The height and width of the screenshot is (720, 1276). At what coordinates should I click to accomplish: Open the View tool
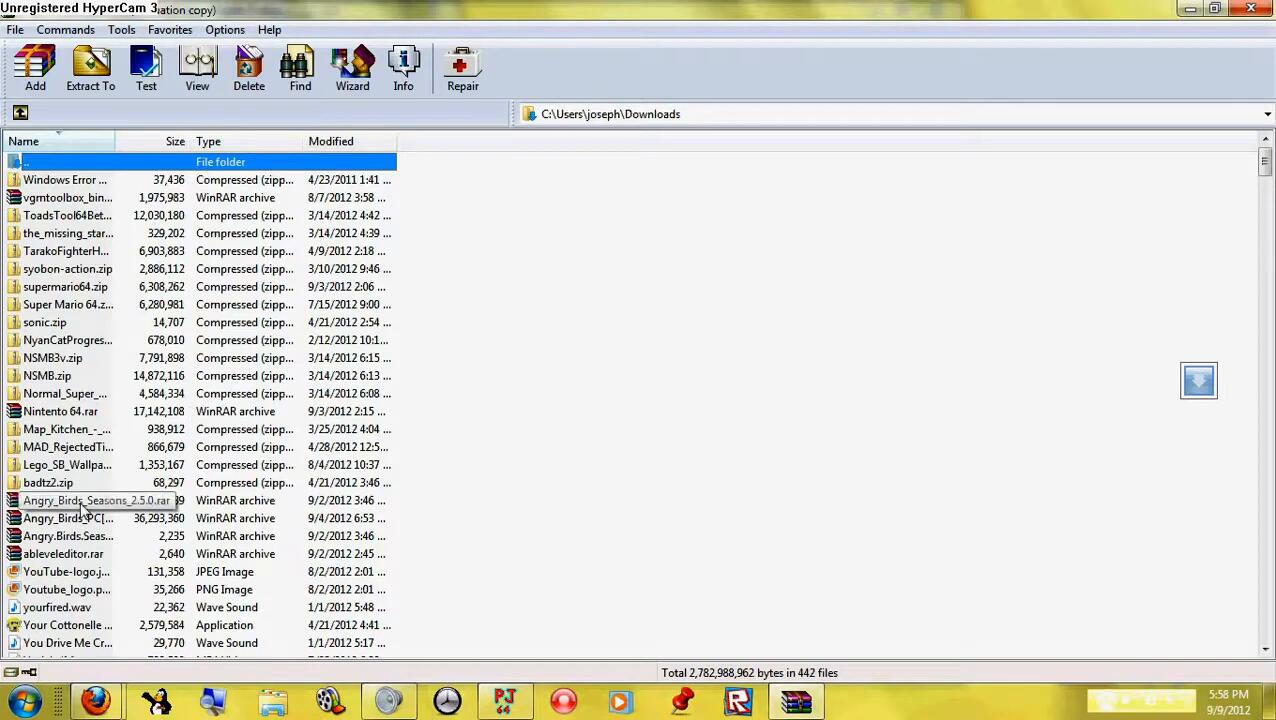pyautogui.click(x=197, y=68)
